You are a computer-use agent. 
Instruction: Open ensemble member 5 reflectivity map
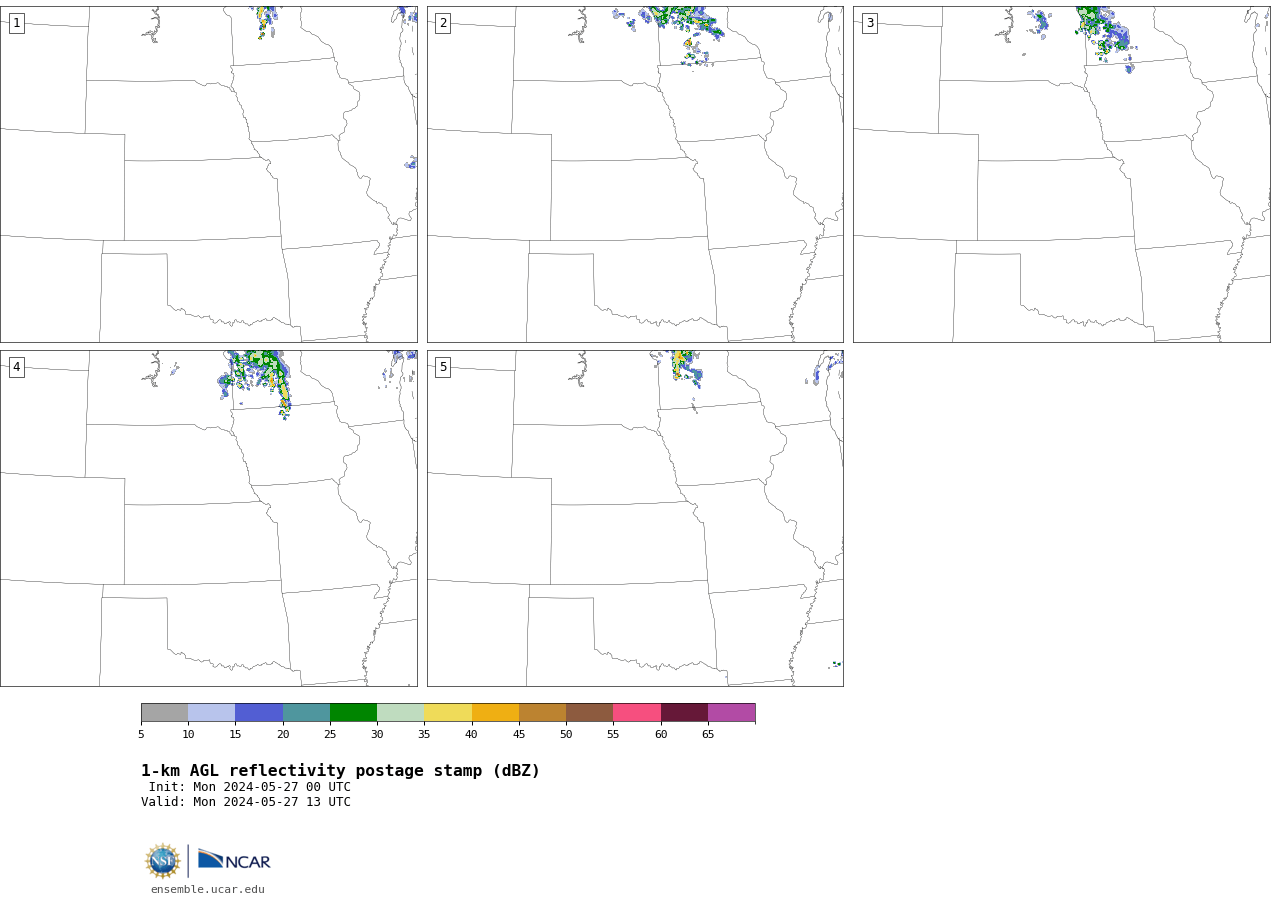(635, 518)
